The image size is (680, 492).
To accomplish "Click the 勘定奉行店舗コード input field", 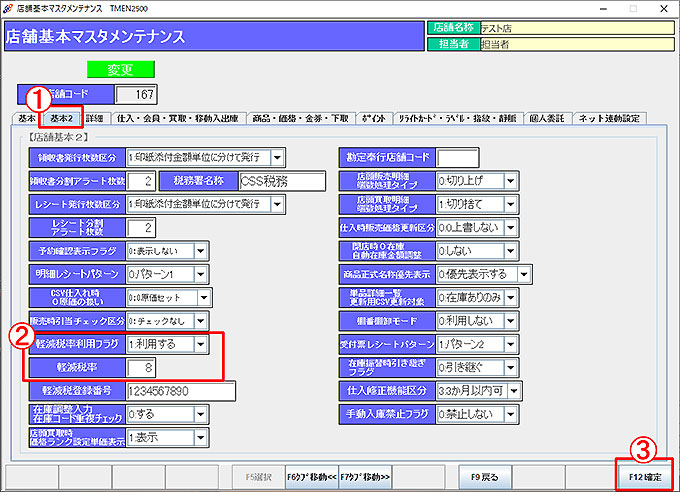I will tap(457, 157).
